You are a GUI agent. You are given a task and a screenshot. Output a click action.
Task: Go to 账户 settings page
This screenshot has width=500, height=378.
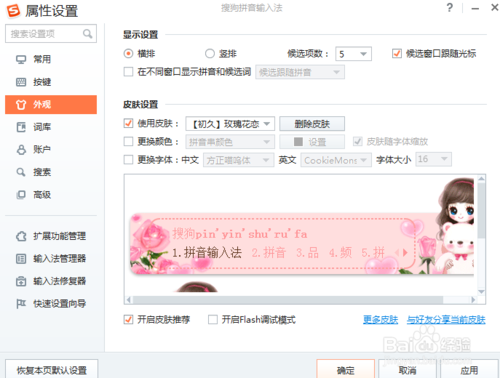click(x=51, y=150)
